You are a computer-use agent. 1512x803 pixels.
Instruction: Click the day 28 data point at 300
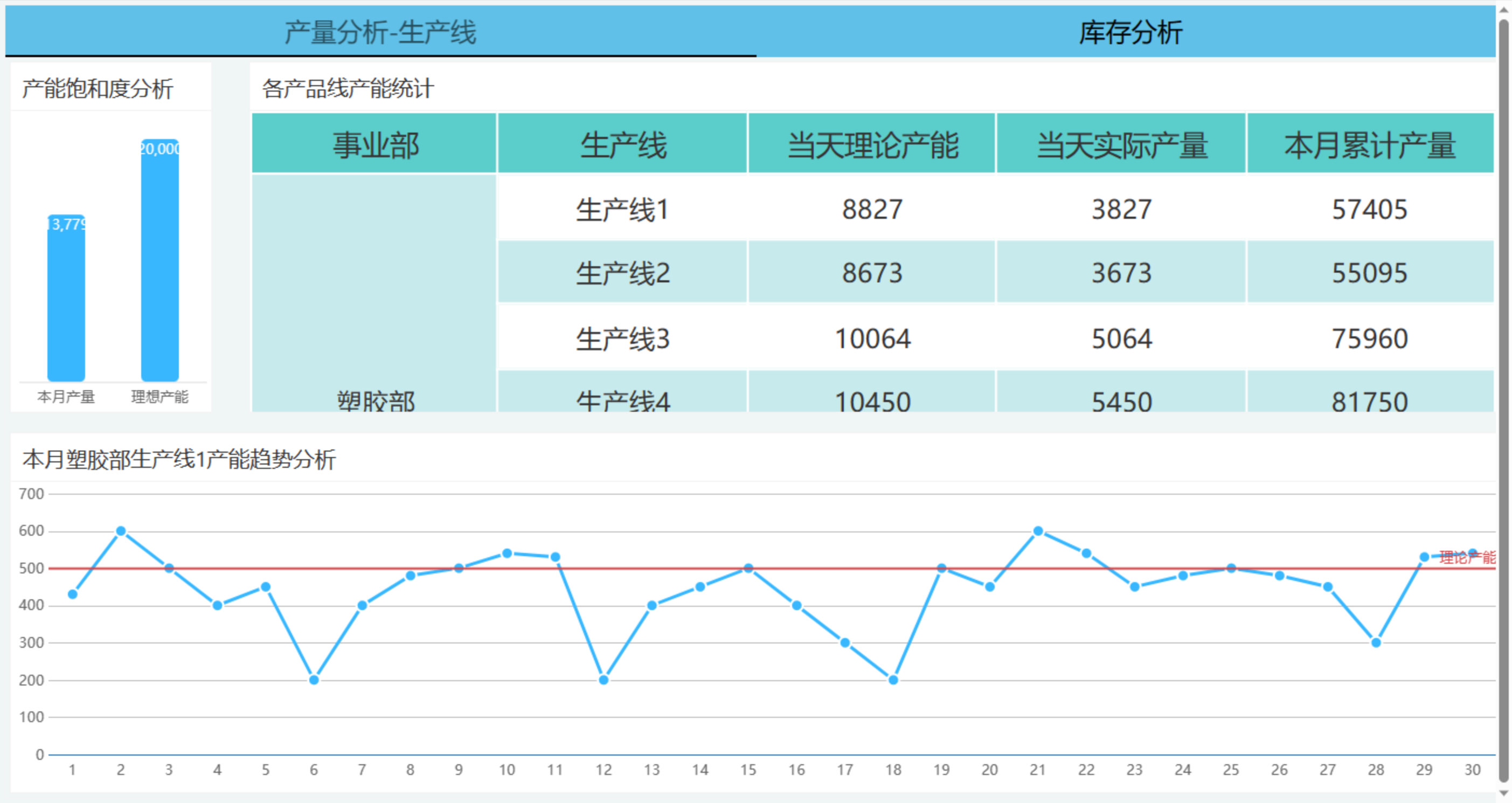tap(1376, 642)
